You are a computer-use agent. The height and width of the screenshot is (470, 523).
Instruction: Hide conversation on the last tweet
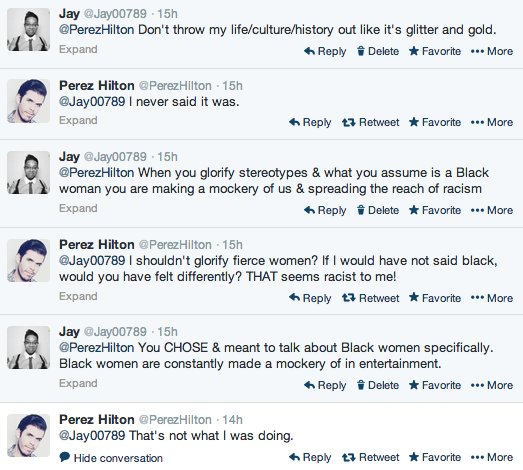click(x=111, y=458)
